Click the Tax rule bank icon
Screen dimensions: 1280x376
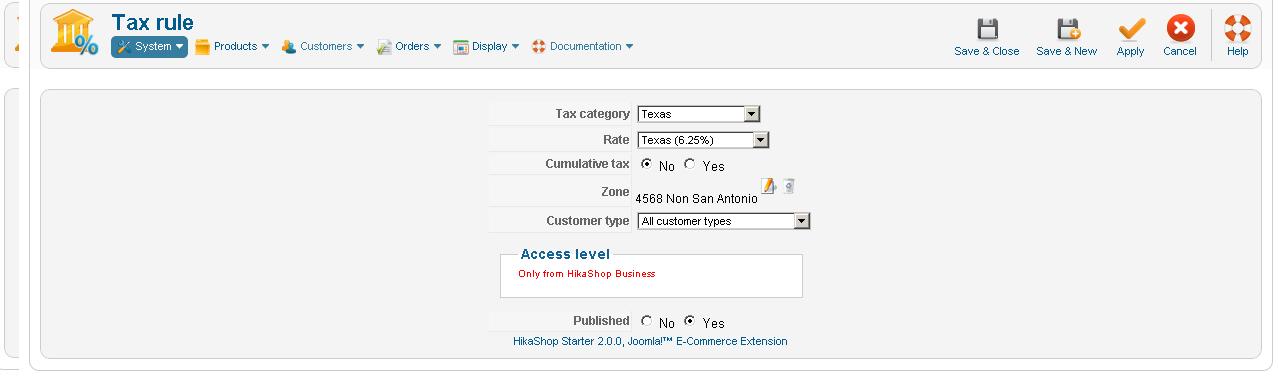pos(74,34)
